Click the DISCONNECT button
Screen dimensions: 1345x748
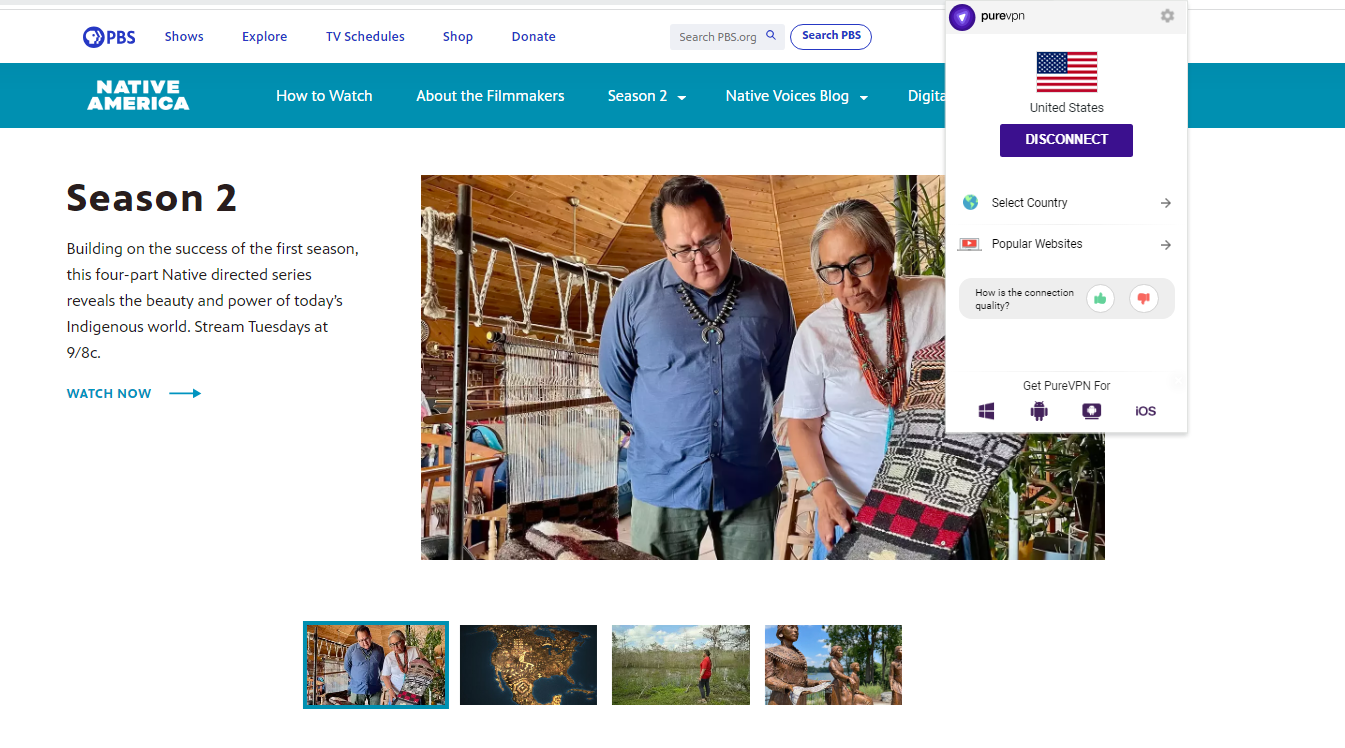coord(1066,140)
